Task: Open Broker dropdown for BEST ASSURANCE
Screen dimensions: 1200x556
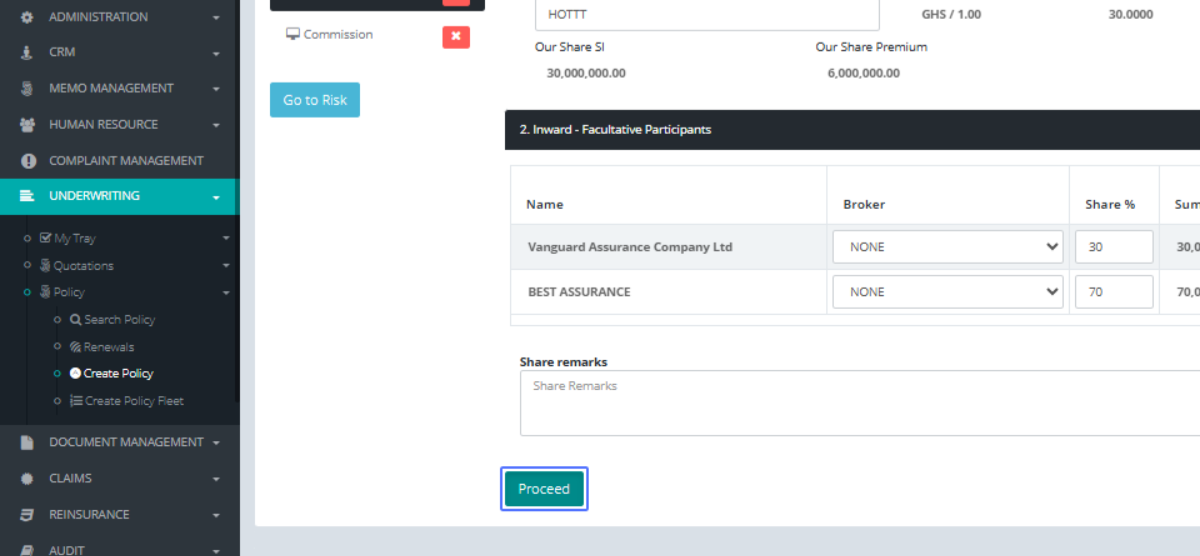Action: 947,292
